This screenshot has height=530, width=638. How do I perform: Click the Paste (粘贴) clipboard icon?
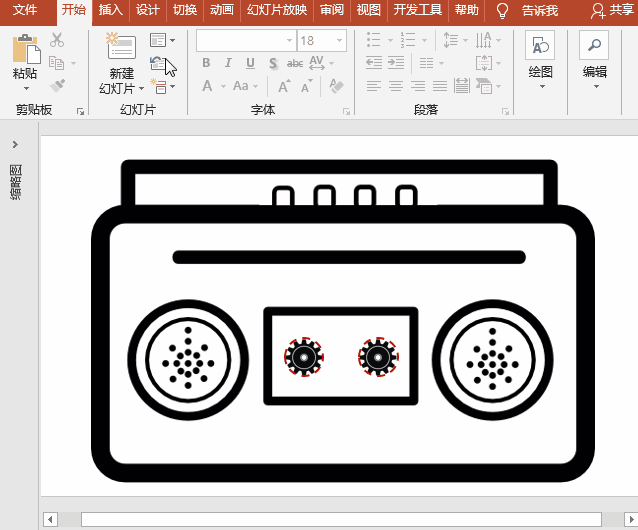pos(25,50)
